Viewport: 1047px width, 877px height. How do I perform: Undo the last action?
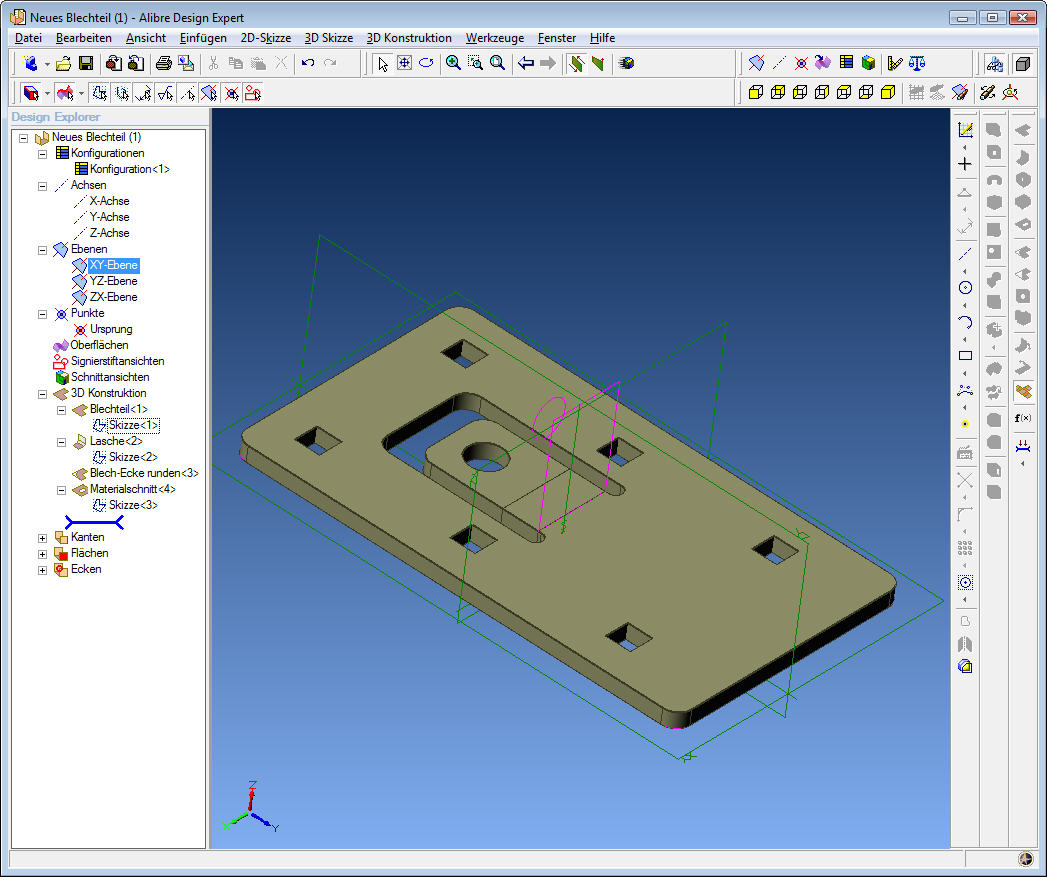[308, 63]
